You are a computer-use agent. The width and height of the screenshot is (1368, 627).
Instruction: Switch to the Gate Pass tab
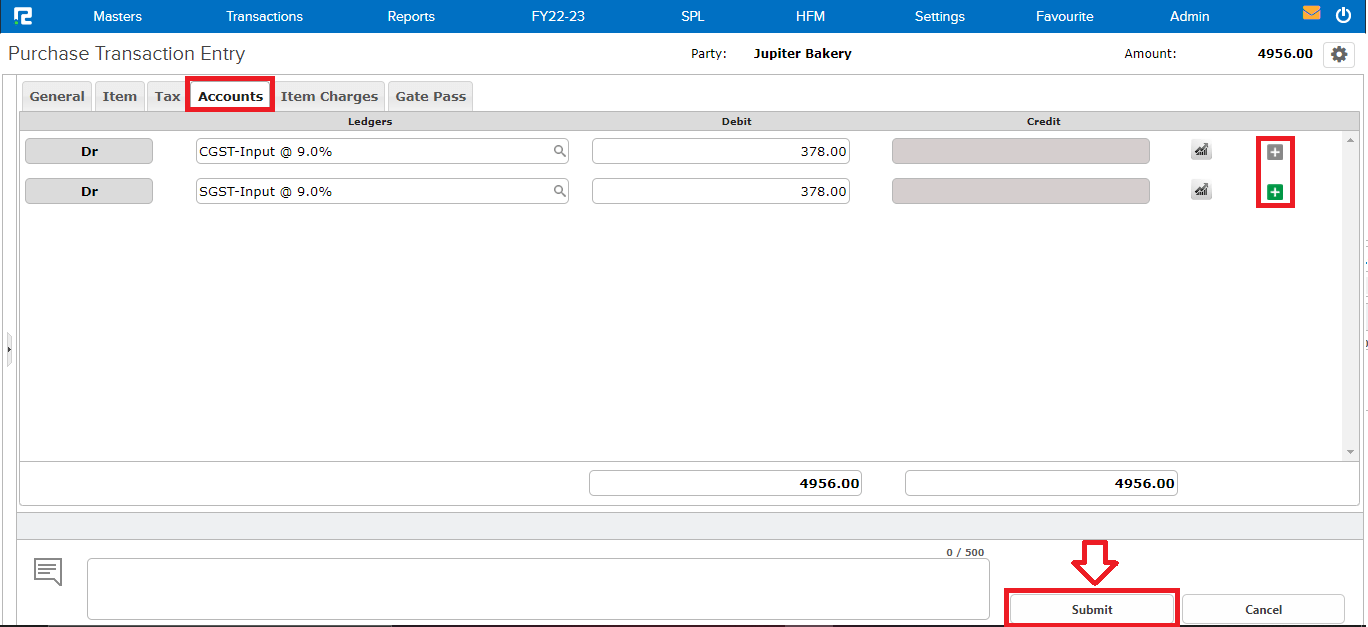[x=430, y=95]
